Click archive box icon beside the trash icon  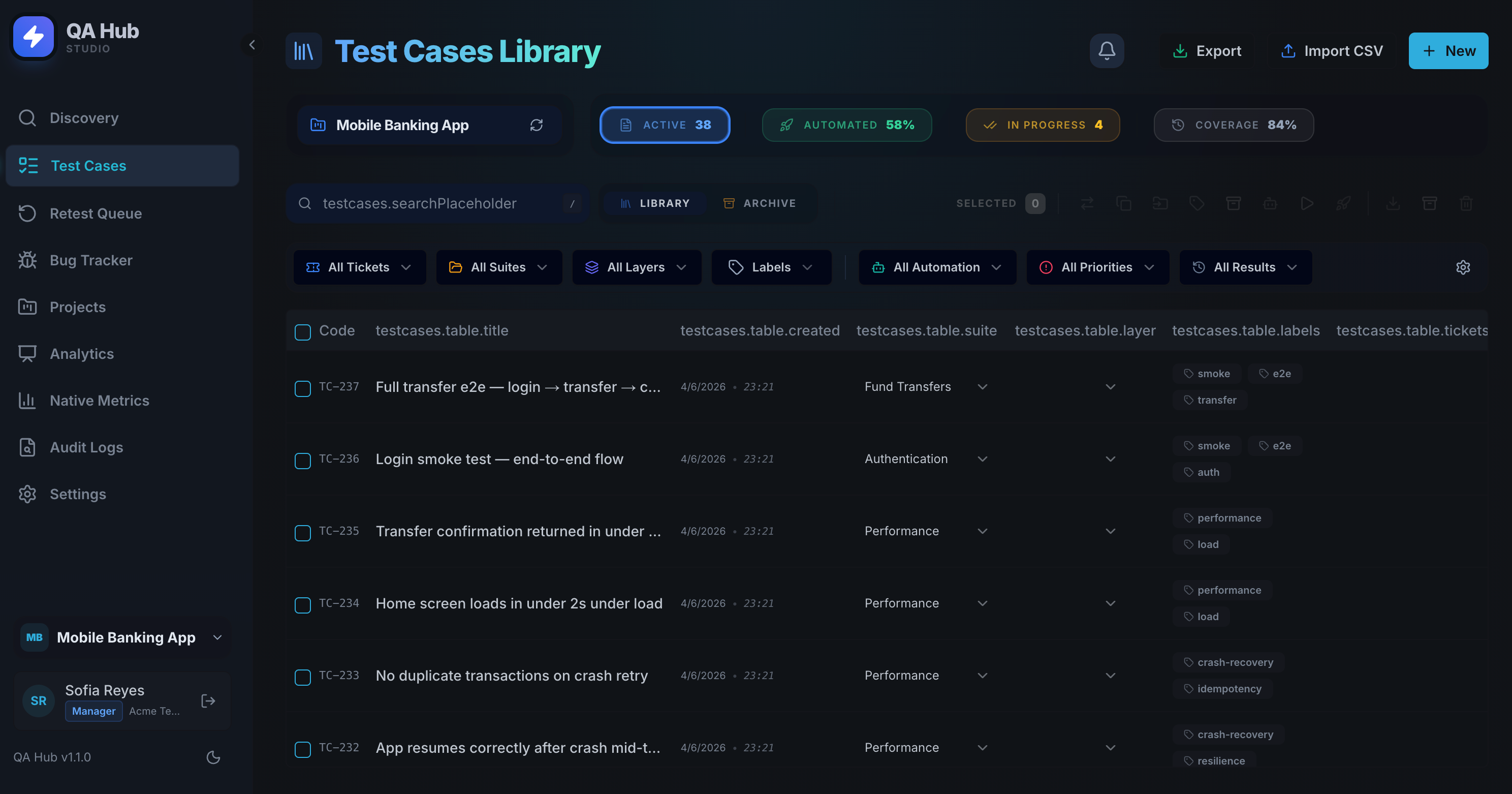pos(1430,203)
